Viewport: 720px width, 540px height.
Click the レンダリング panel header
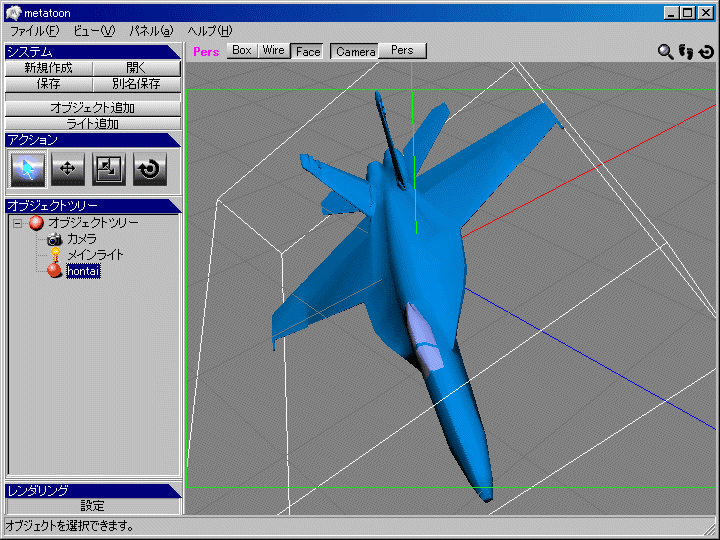[93, 490]
